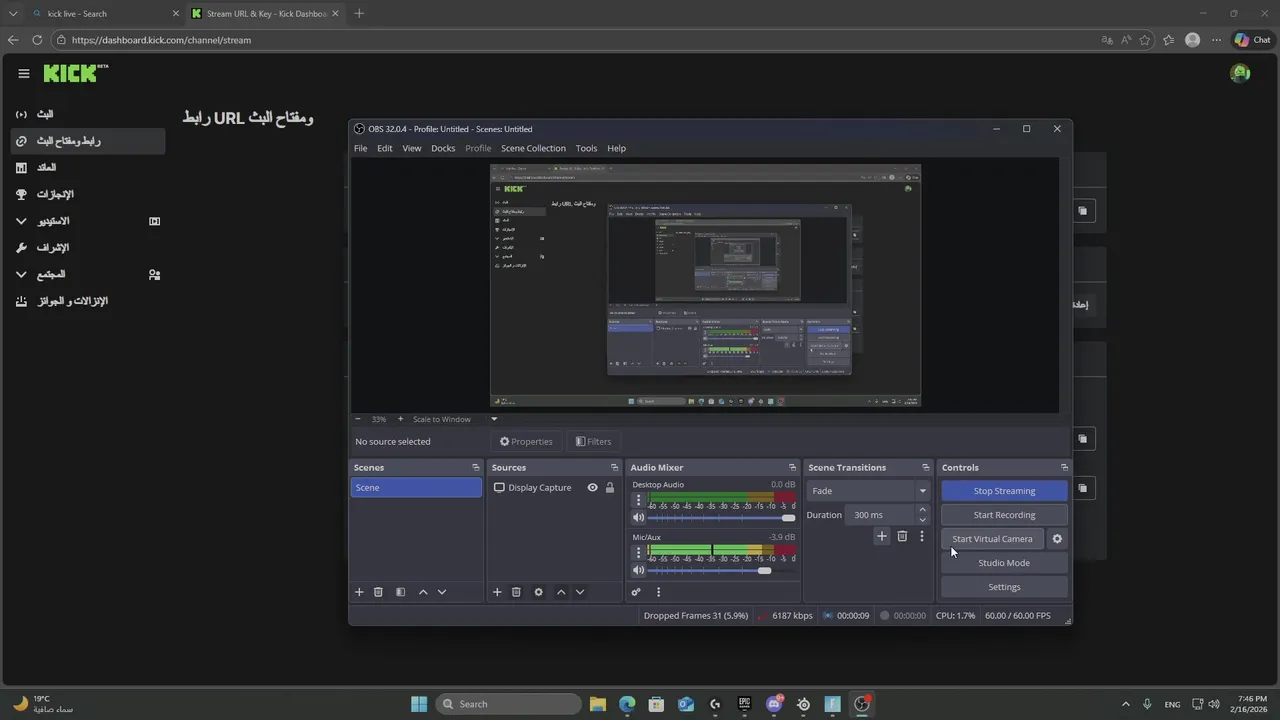Image resolution: width=1280 pixels, height=720 pixels.
Task: Open OBS View menu
Action: pyautogui.click(x=411, y=148)
